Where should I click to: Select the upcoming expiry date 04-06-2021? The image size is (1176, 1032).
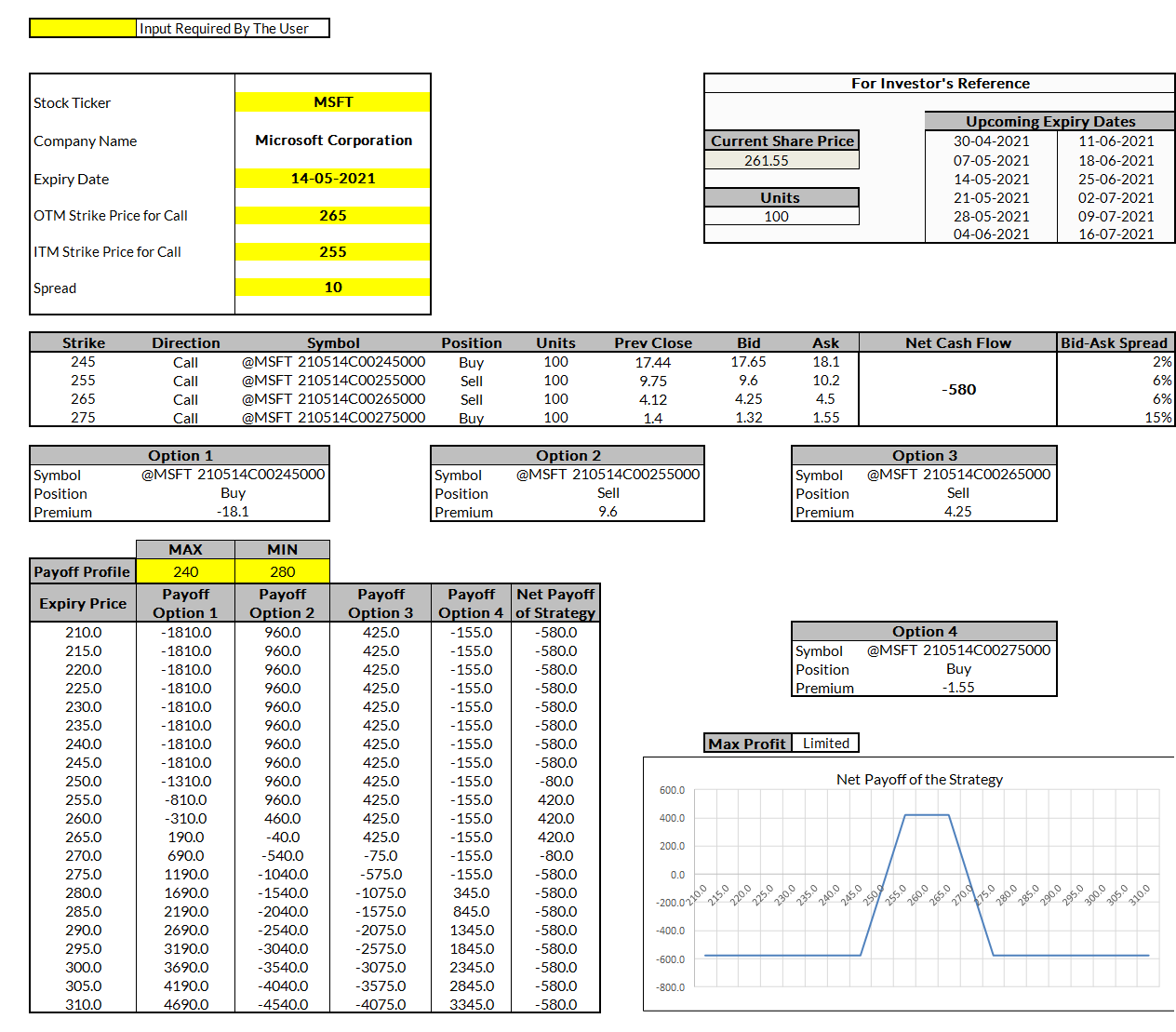pyautogui.click(x=992, y=235)
